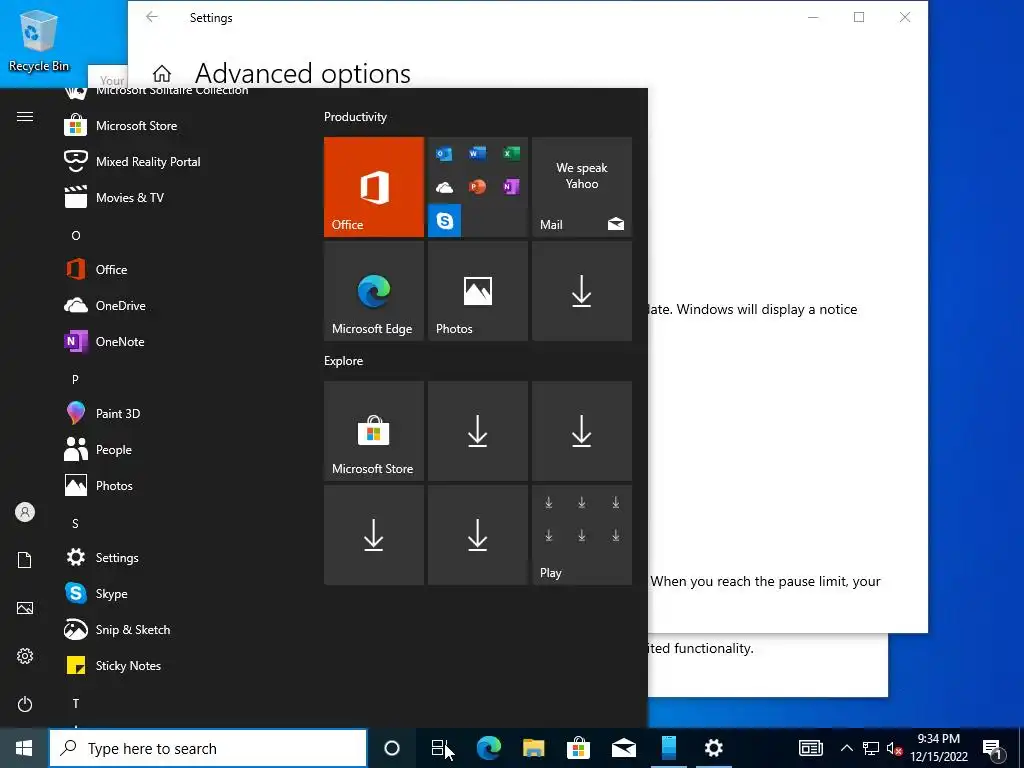Switch to Settings window on taskbar
Screen dimensions: 1024x768
714,748
